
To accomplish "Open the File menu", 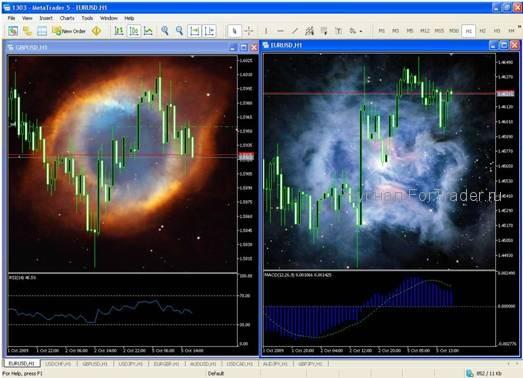I will 11,18.
